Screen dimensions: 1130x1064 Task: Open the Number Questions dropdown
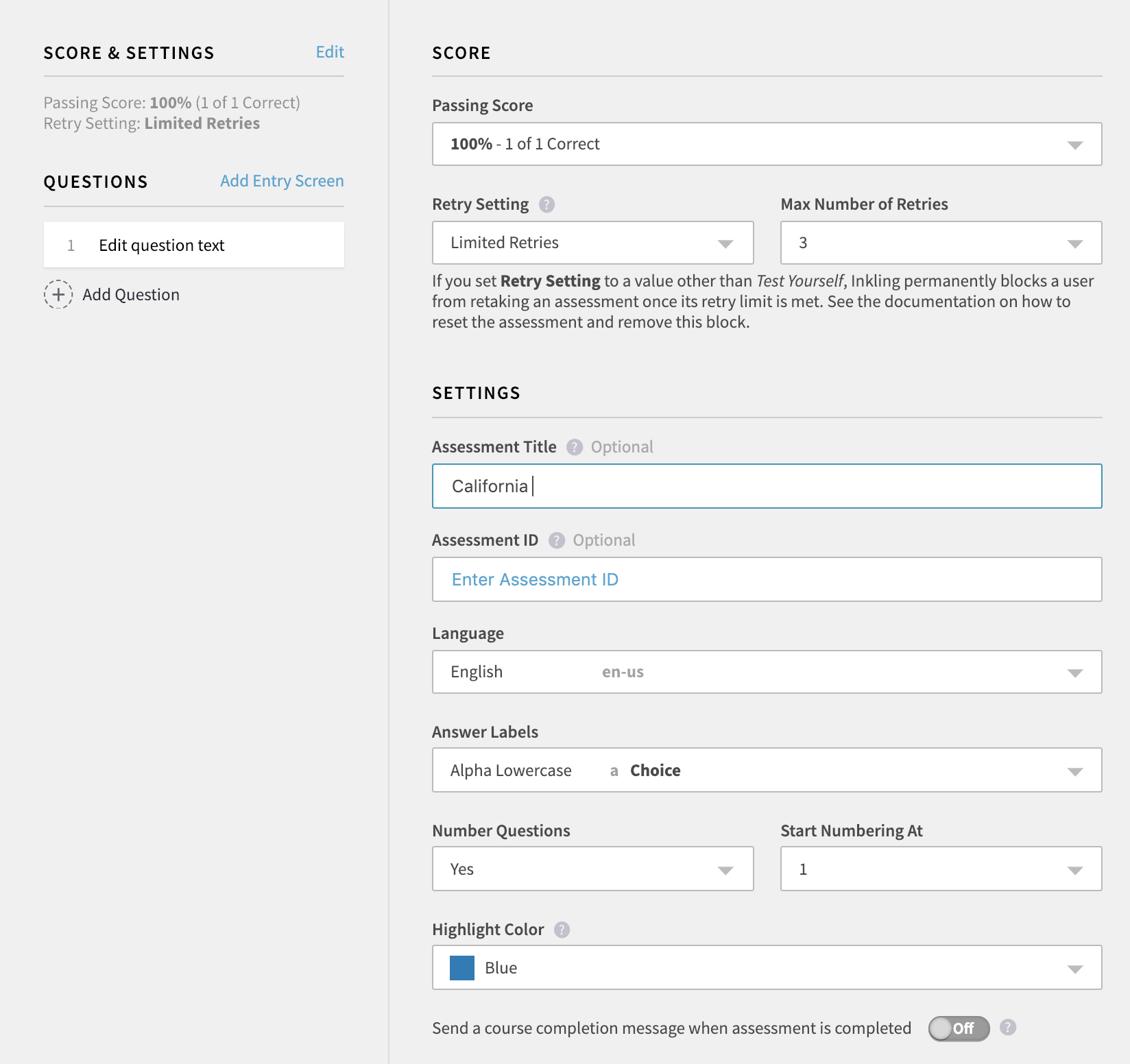592,869
